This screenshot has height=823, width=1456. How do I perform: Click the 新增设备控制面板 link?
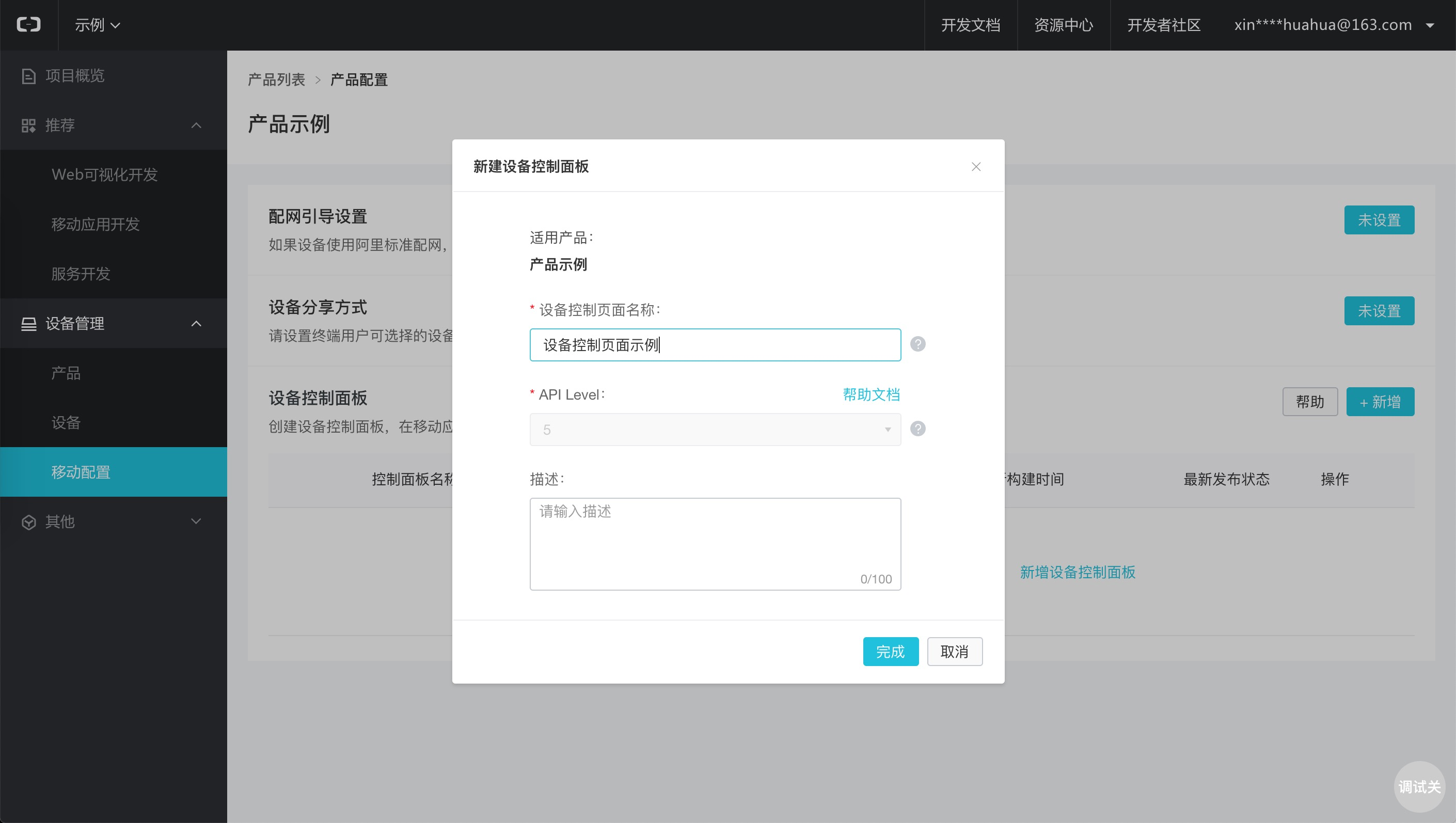[x=1078, y=573]
